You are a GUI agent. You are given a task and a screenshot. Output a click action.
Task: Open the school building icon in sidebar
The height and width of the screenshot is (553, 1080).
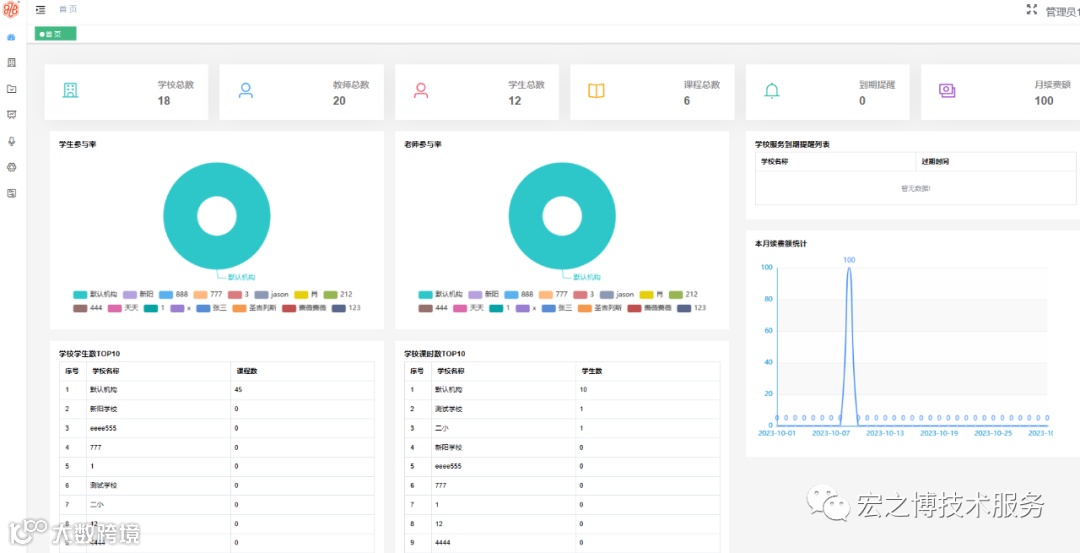pyautogui.click(x=11, y=63)
